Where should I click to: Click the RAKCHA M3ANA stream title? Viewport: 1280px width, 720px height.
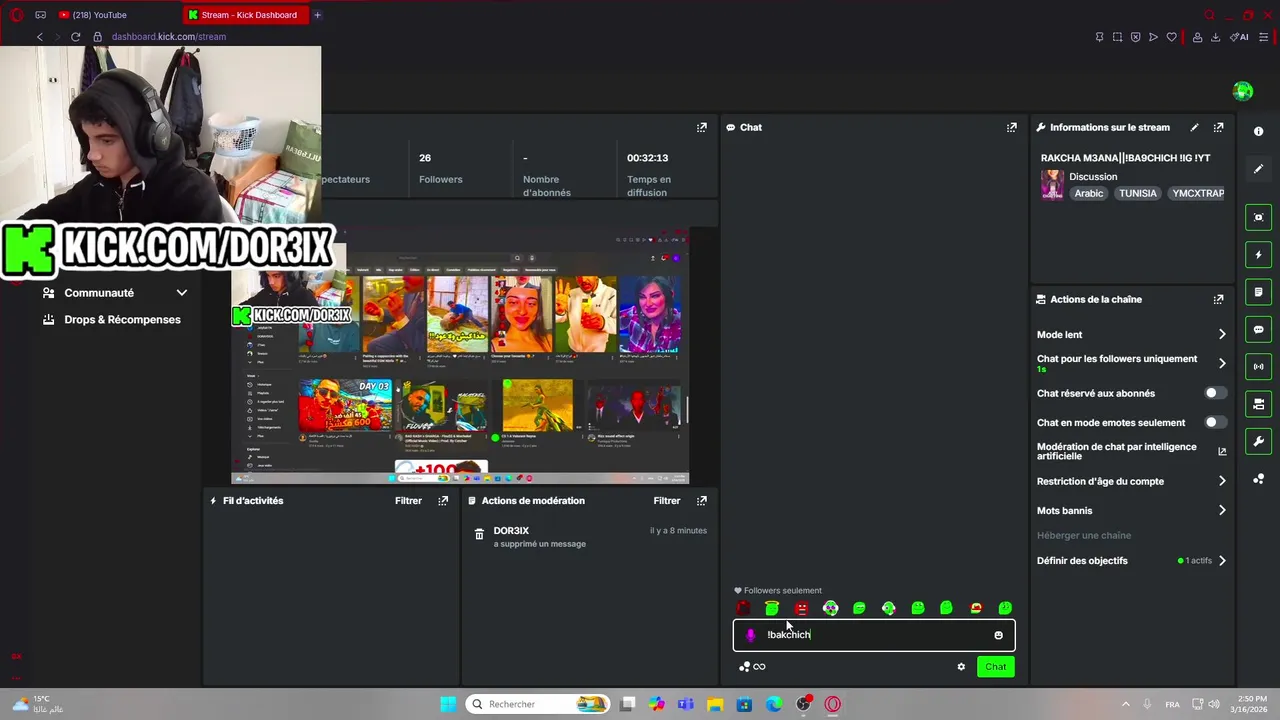pyautogui.click(x=1125, y=158)
